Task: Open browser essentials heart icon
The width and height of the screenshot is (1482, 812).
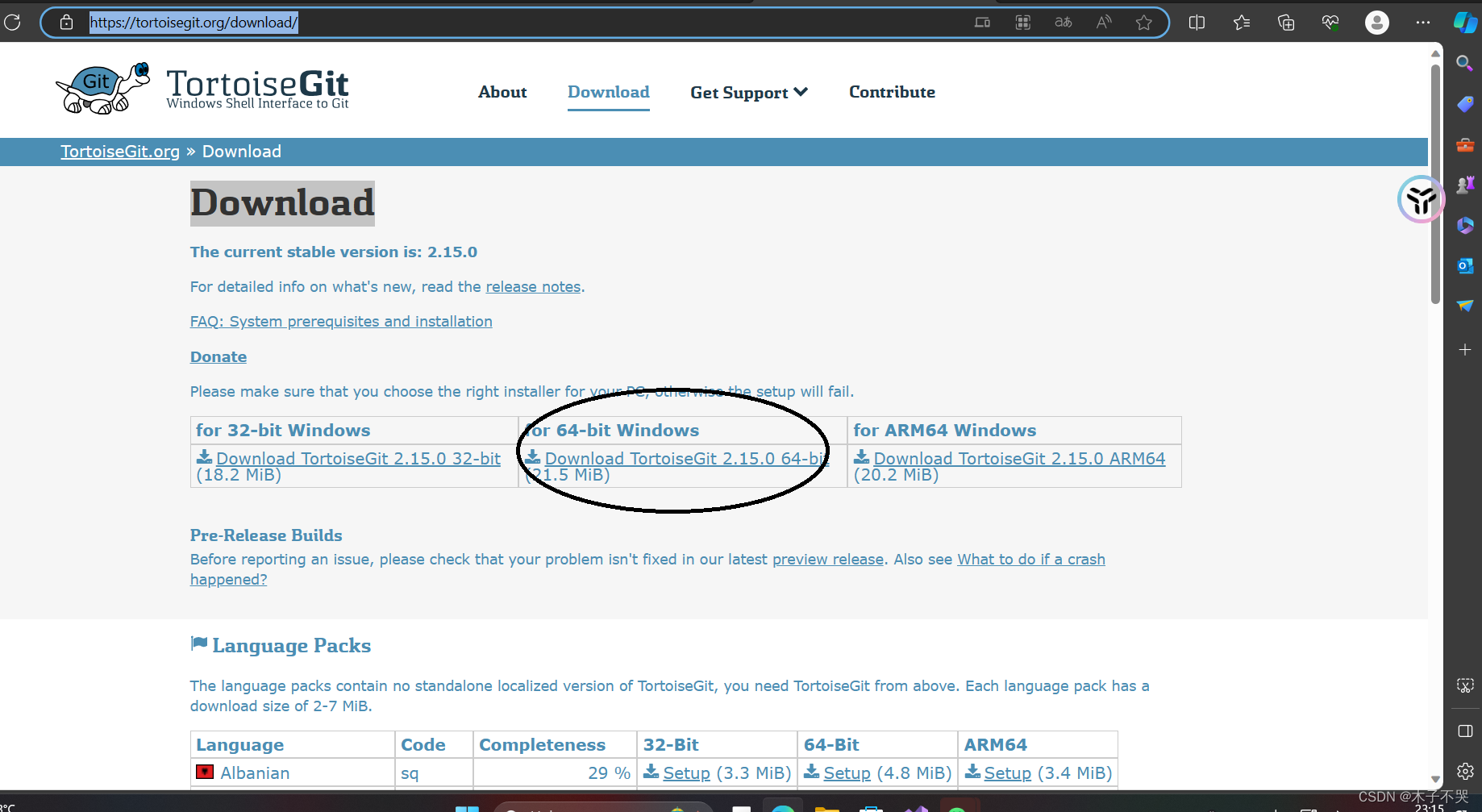Action: 1330,23
